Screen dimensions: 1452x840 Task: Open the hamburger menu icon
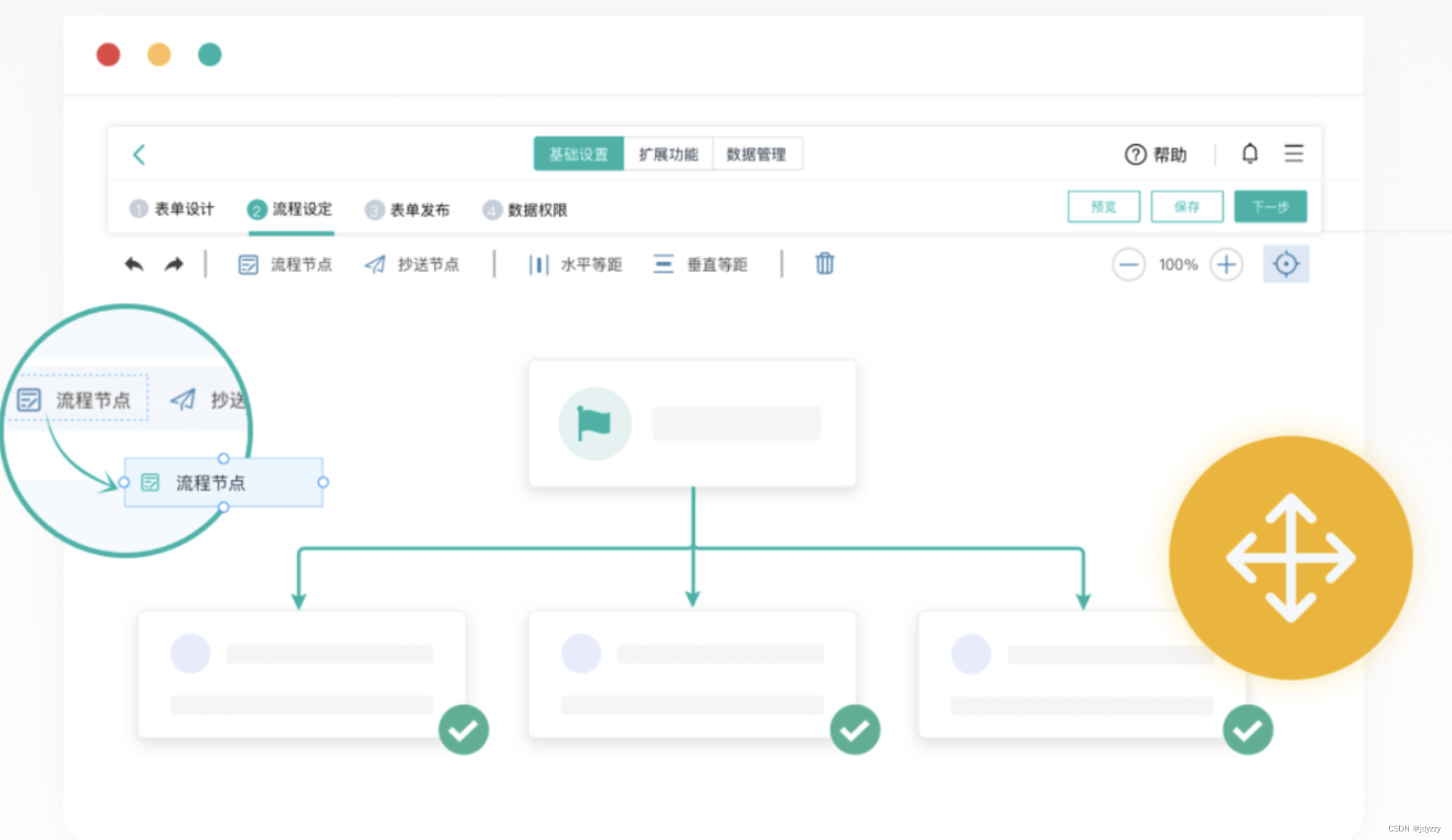tap(1293, 154)
